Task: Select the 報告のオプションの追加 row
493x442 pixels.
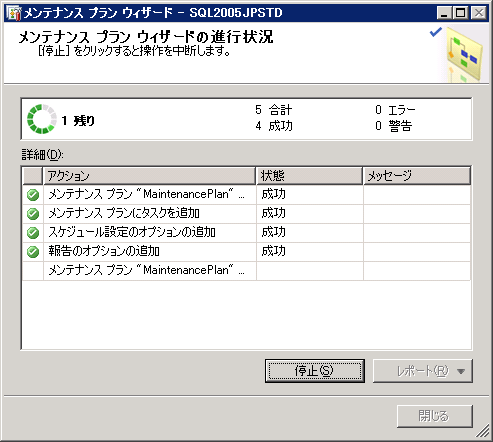Action: pos(246,252)
